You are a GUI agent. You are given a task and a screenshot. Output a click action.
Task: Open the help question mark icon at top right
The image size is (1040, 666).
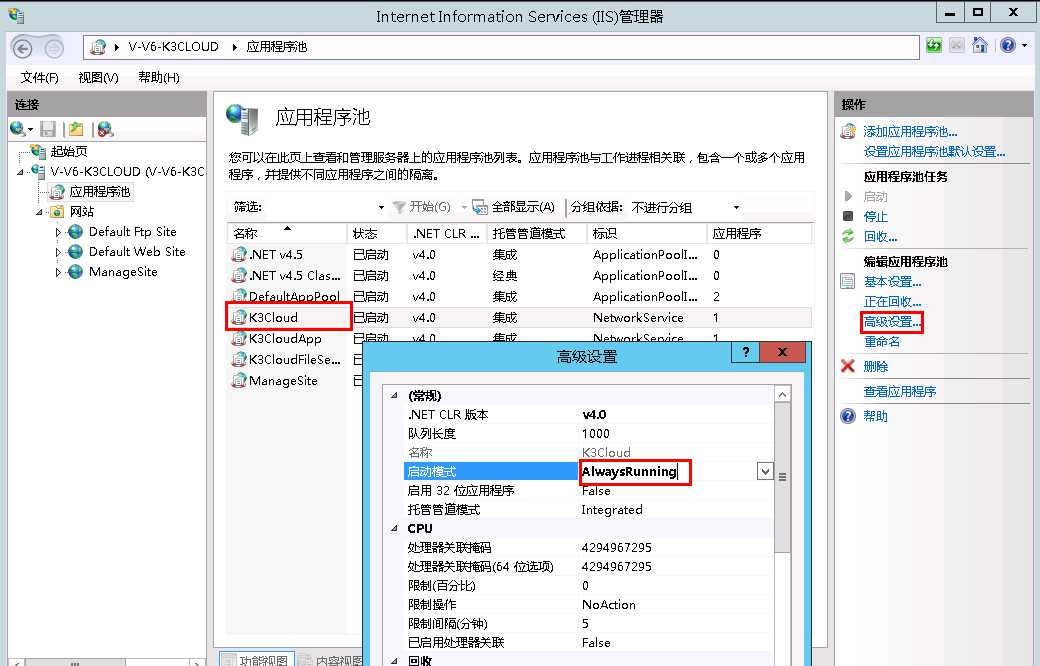pyautogui.click(x=1008, y=45)
